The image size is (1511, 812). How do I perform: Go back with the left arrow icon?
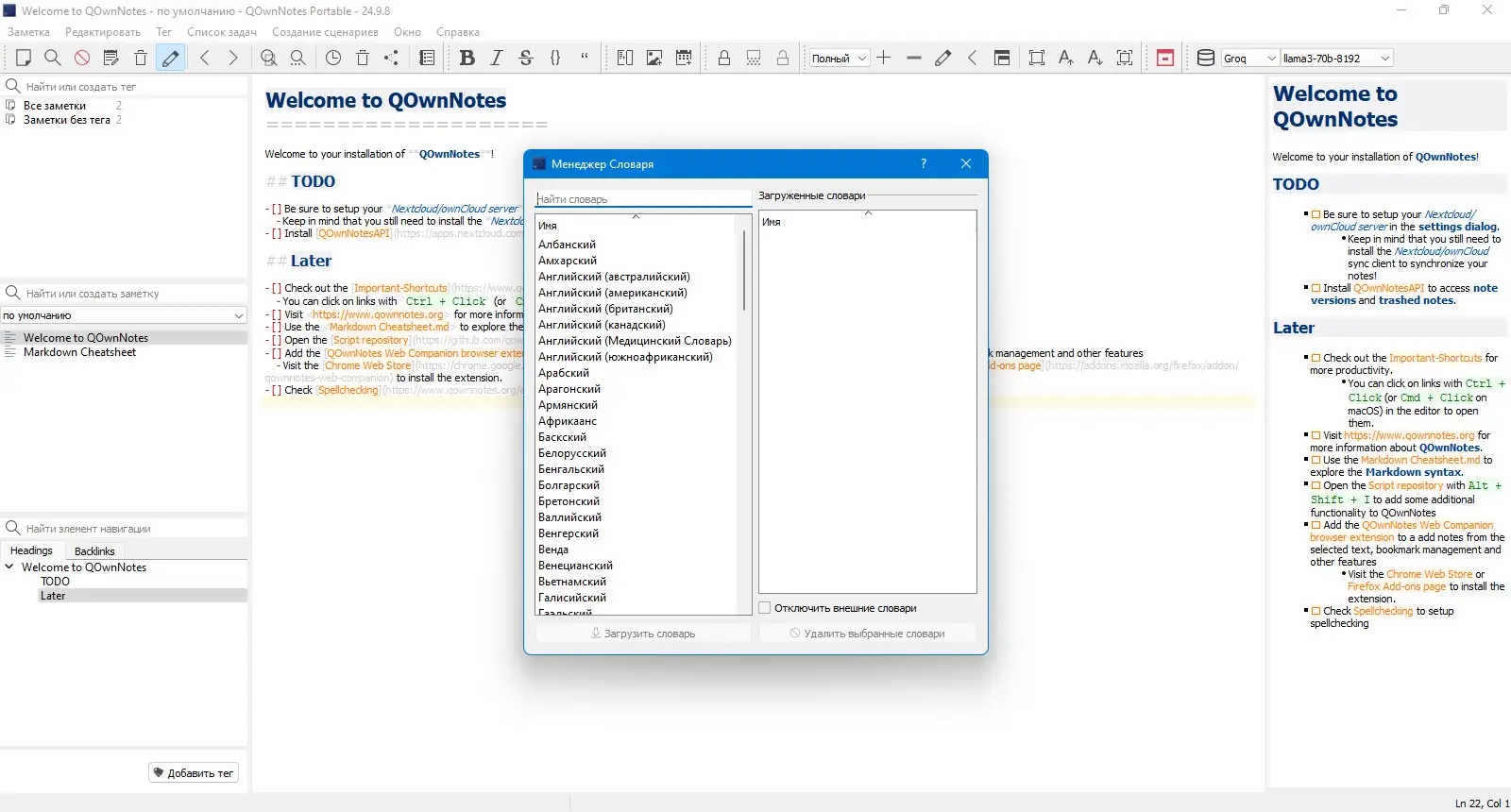coord(205,58)
